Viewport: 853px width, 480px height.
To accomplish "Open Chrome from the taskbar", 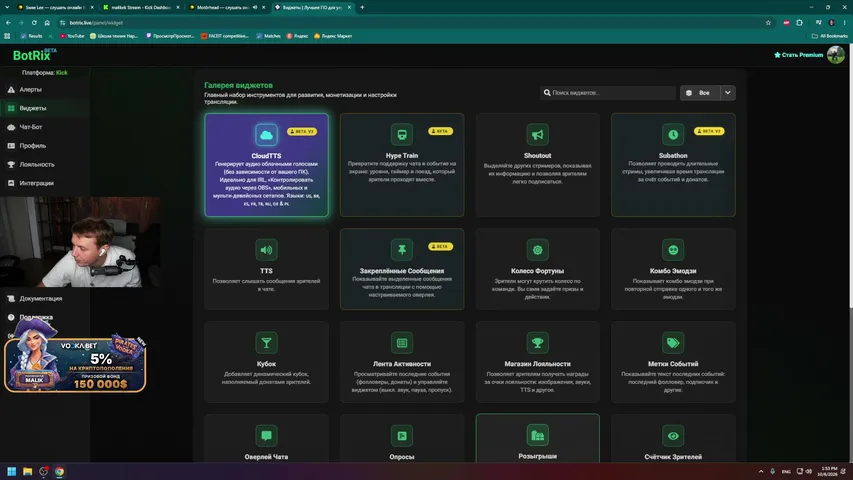I will 59,471.
